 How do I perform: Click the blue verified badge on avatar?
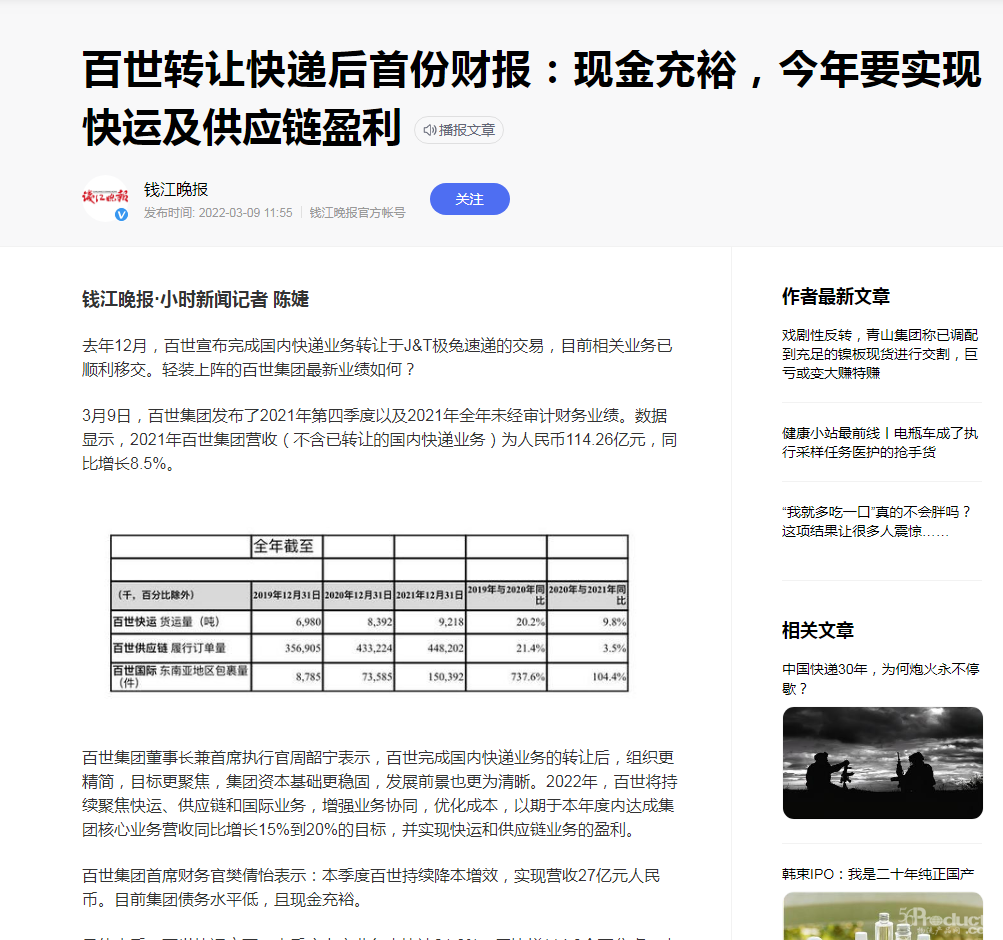tap(121, 215)
